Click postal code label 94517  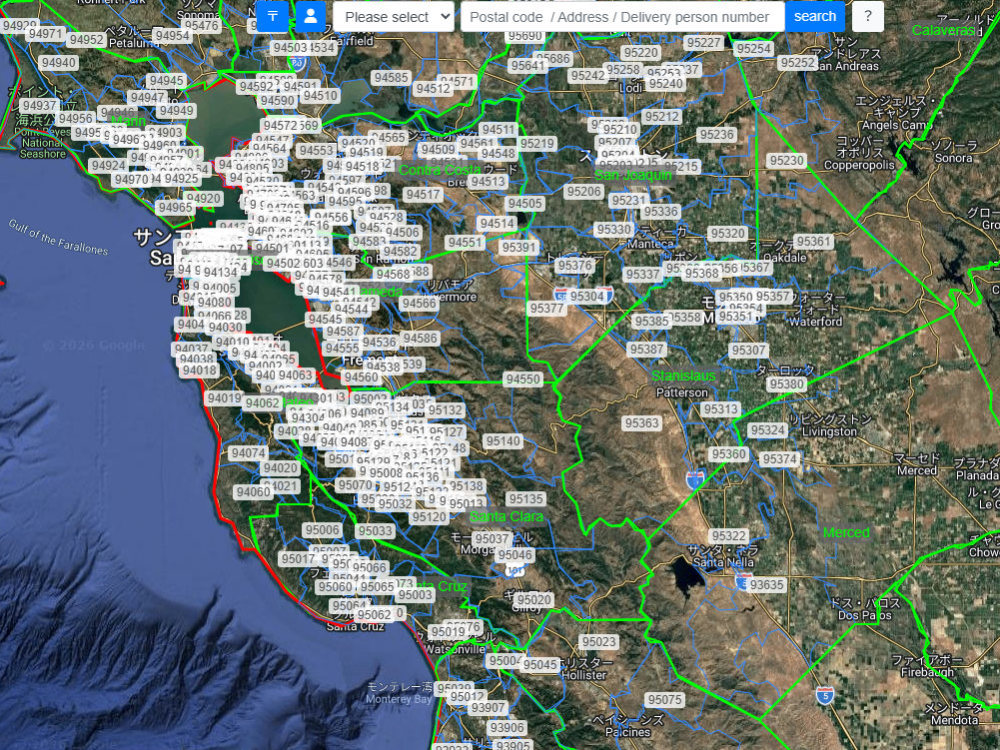pos(423,195)
